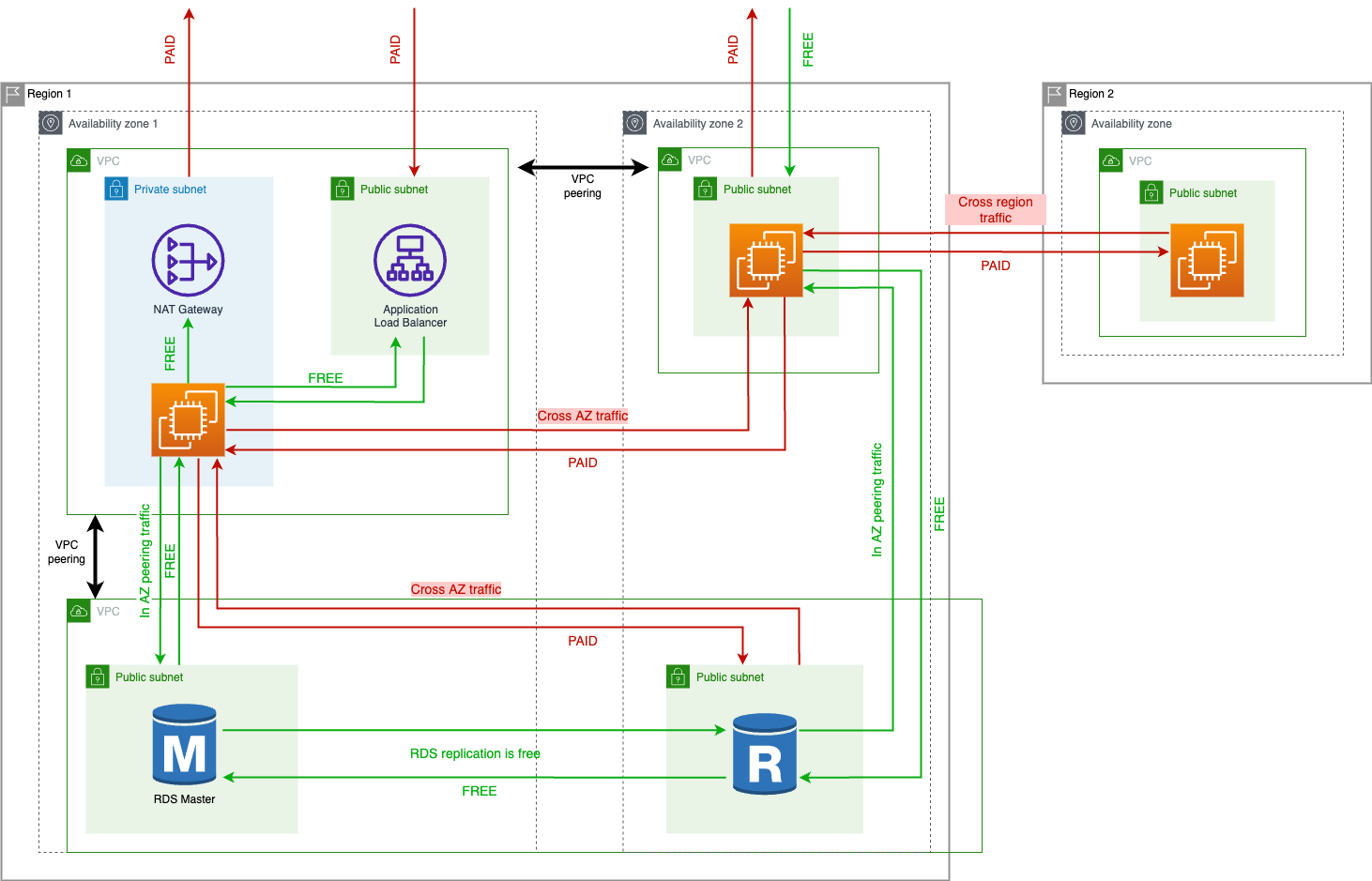Select the "Cross AZ traffic" label between the EC2 instances
The image size is (1372, 881).
[583, 416]
